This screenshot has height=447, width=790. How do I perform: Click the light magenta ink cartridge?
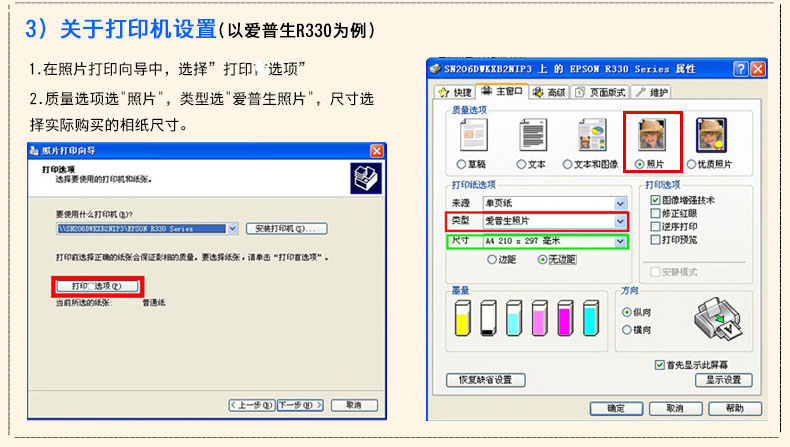click(539, 318)
